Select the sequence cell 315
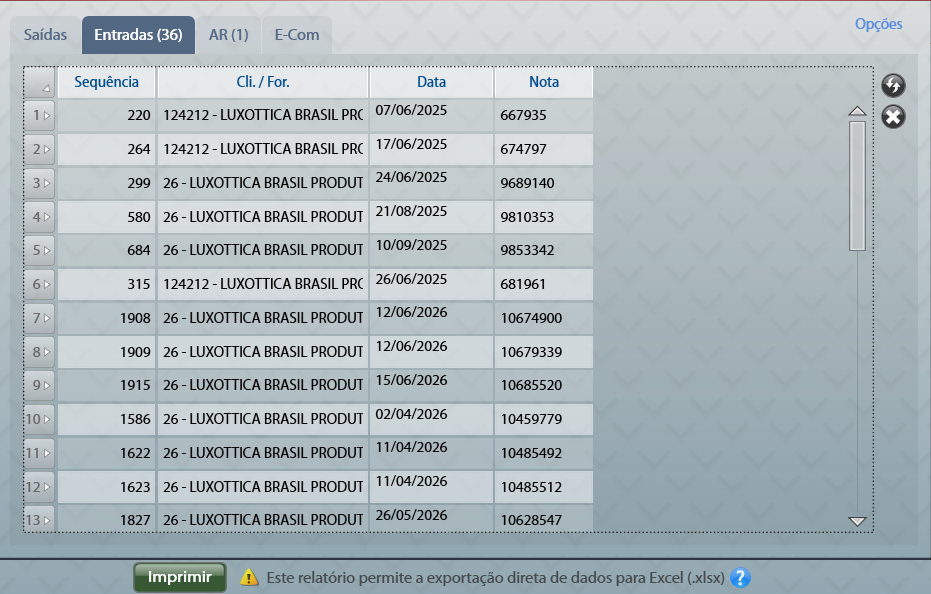This screenshot has height=594, width=931. point(106,284)
